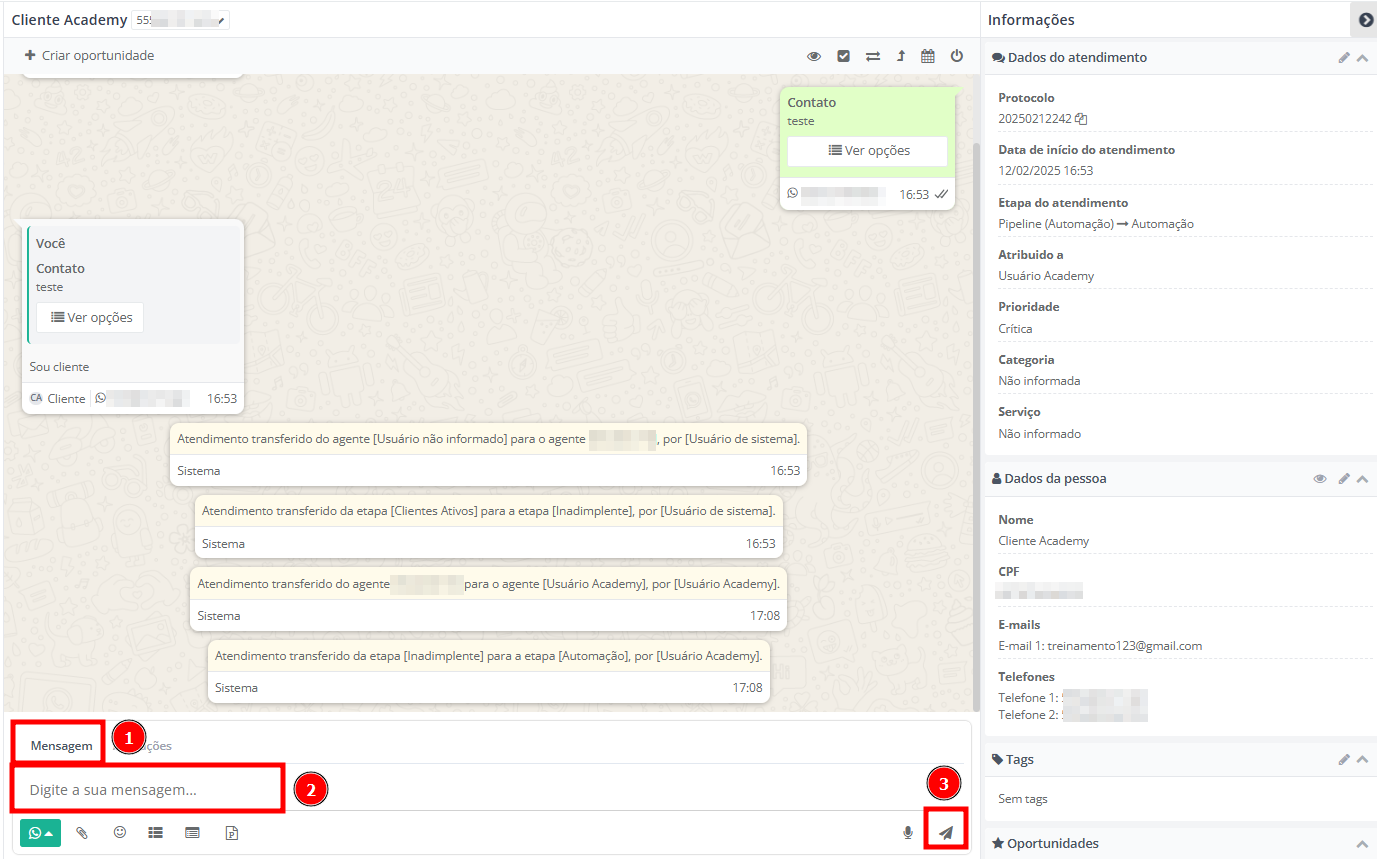Collapse the Informações side panel arrow
Viewport: 1377px width, 859px height.
(1365, 20)
